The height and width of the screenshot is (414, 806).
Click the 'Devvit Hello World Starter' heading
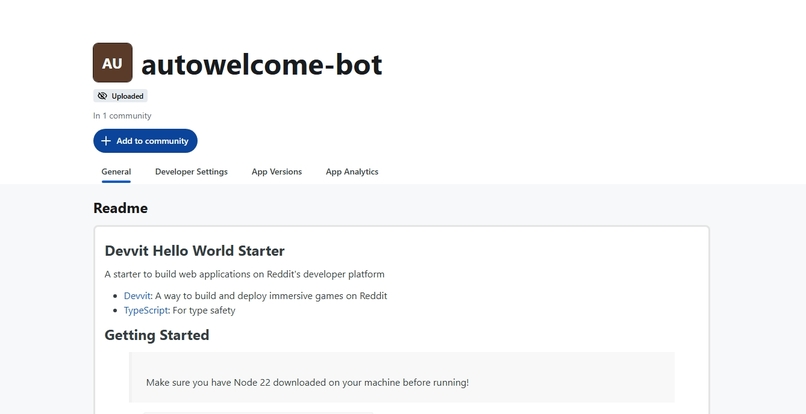pos(194,251)
